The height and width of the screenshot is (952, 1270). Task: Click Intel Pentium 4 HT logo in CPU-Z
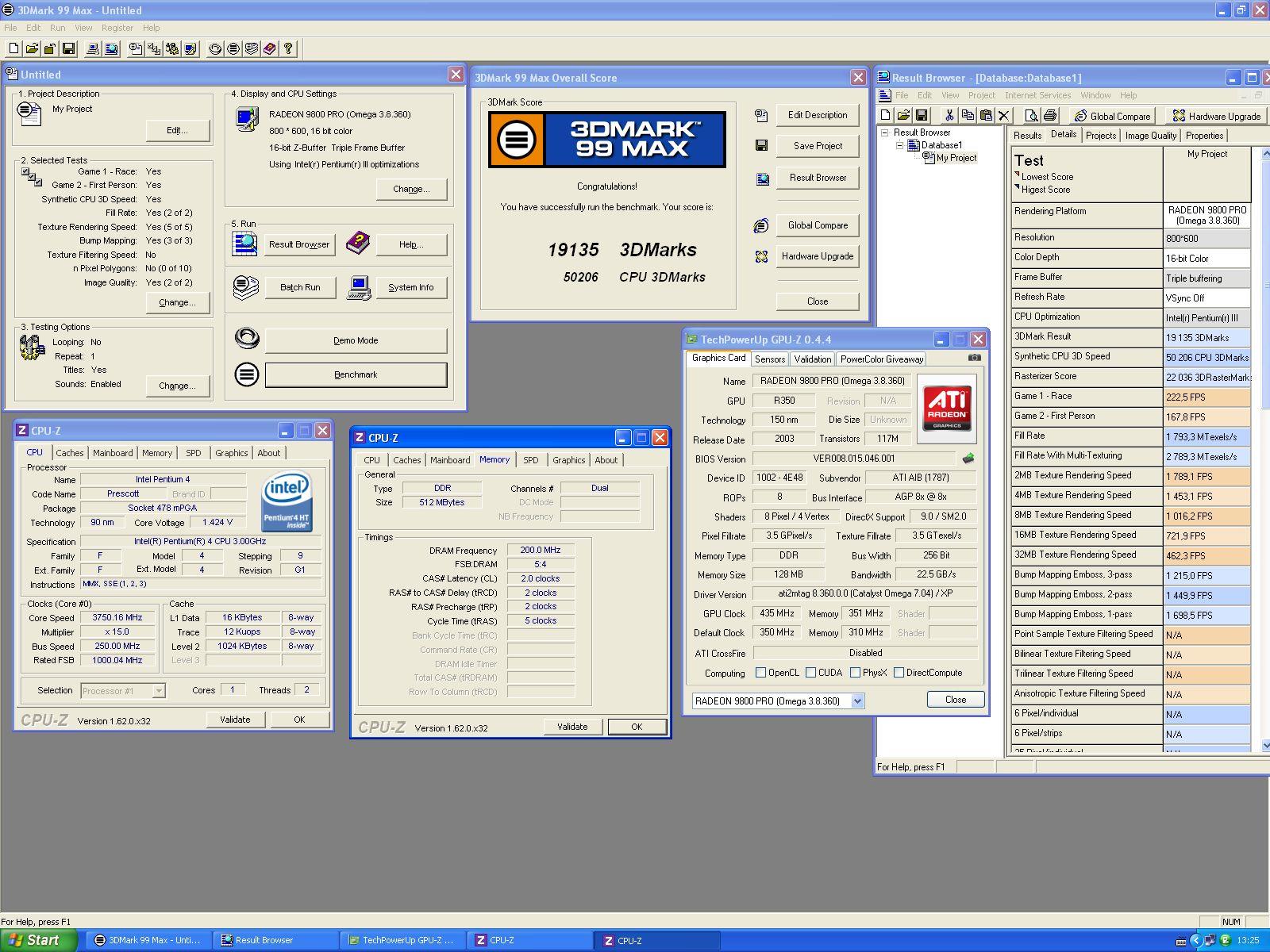click(x=287, y=501)
